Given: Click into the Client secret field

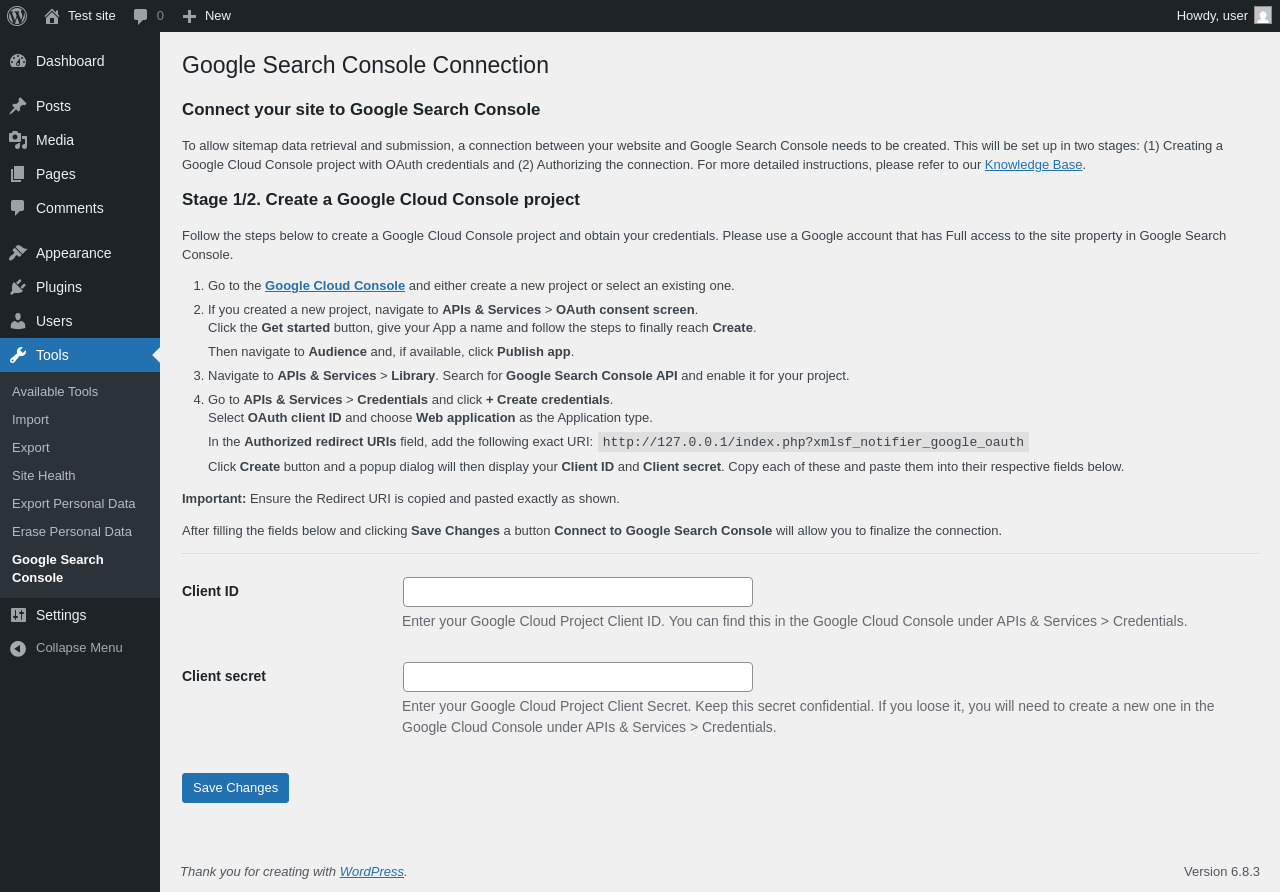Looking at the screenshot, I should pyautogui.click(x=578, y=677).
